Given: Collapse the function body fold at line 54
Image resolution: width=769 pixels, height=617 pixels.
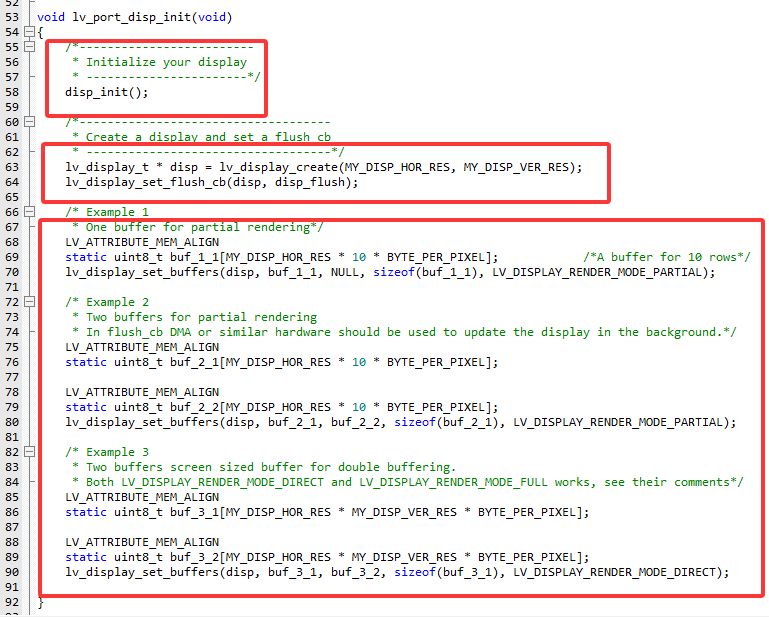Looking at the screenshot, I should point(29,32).
